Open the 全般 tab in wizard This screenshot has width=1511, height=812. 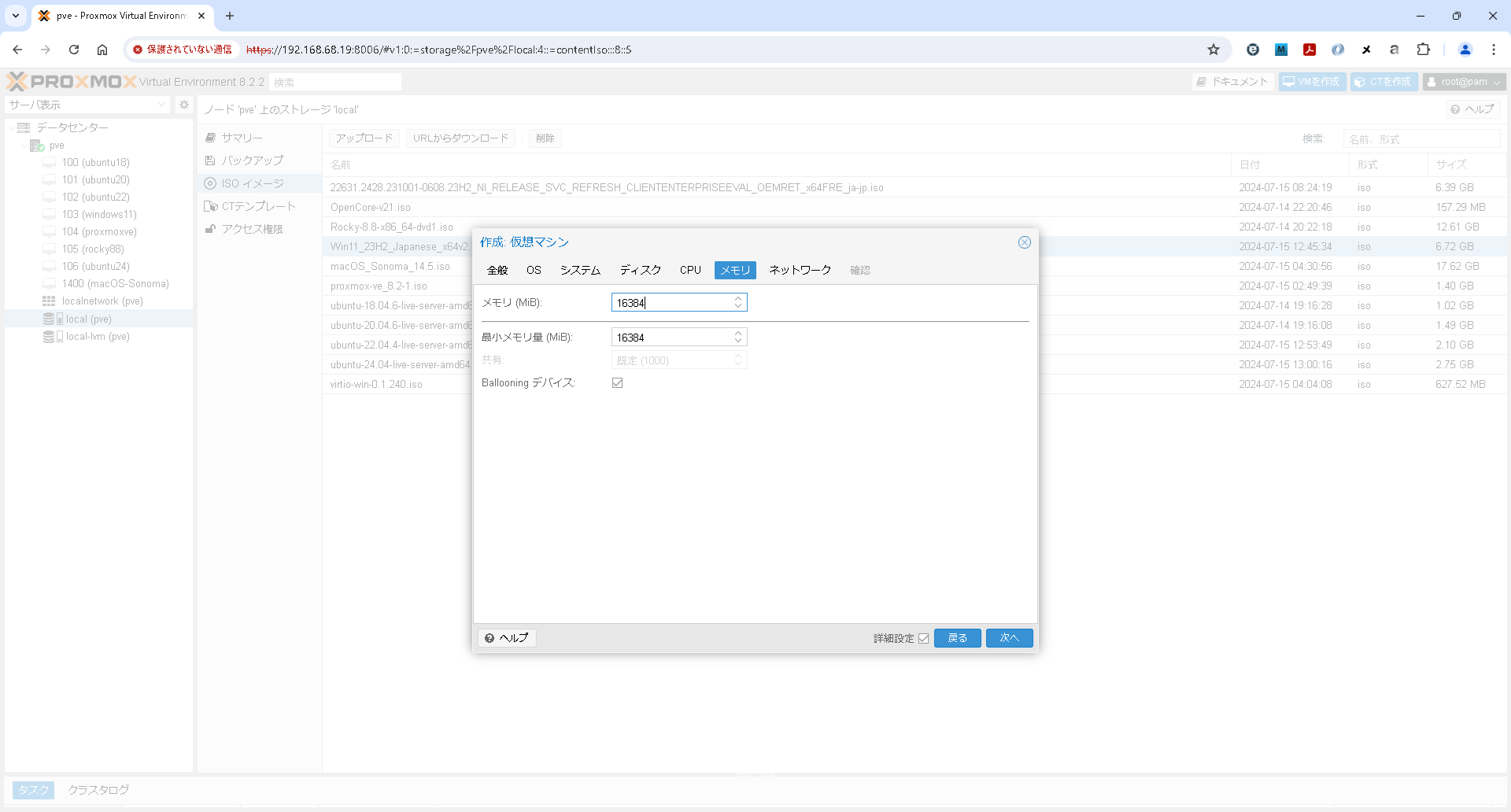[x=497, y=270]
